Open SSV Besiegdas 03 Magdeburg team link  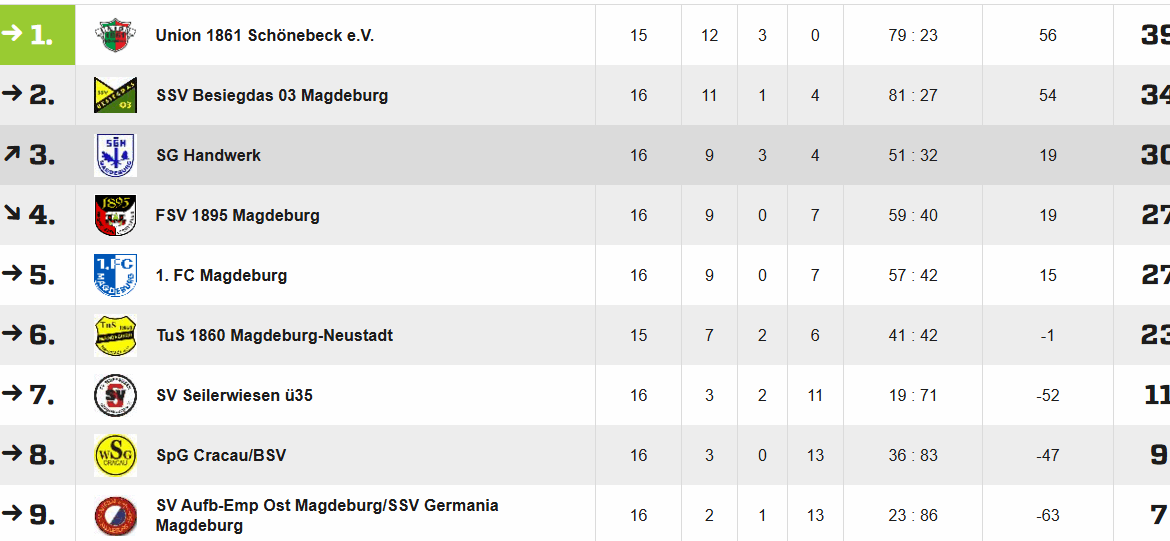[x=272, y=96]
